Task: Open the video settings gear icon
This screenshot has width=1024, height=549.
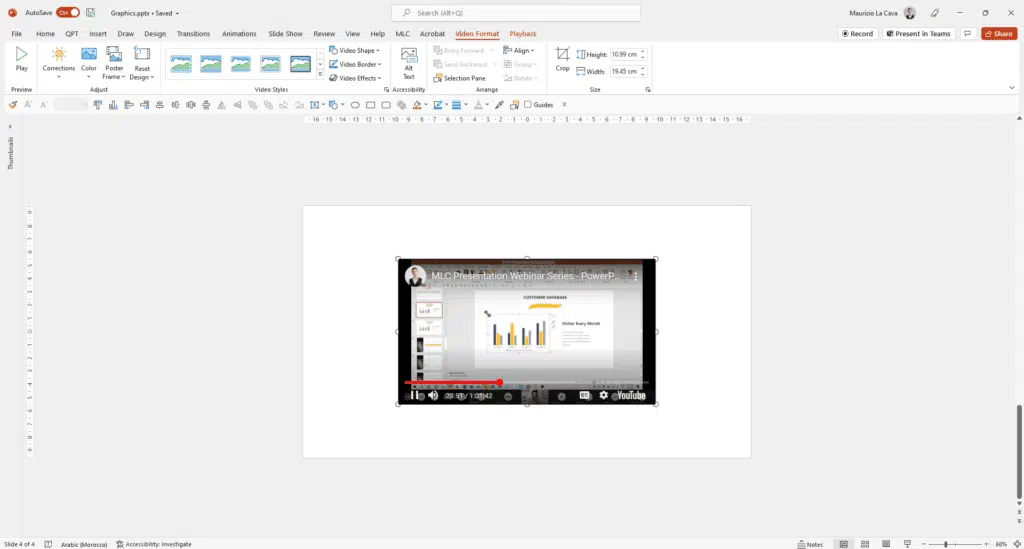Action: [603, 395]
